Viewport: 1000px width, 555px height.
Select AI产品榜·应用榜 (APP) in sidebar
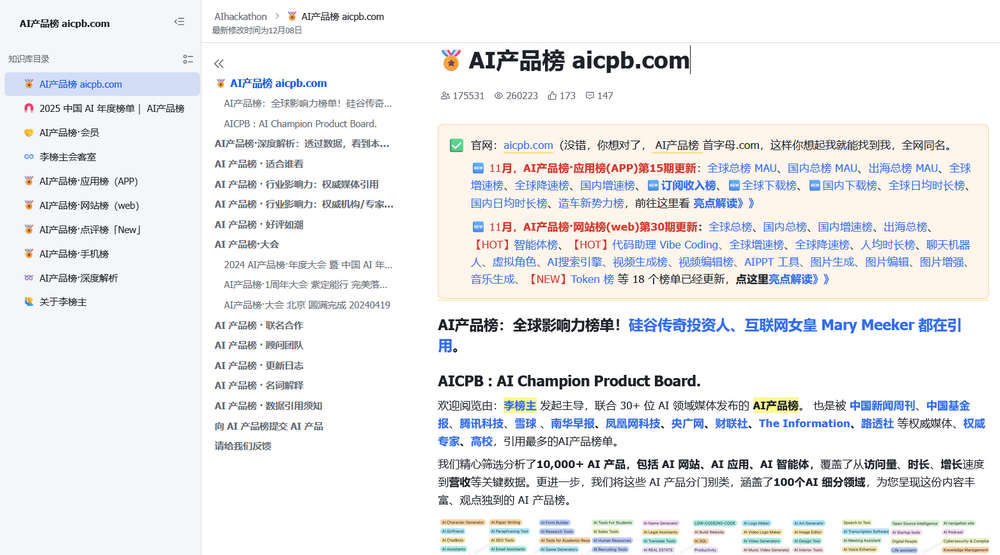tap(102, 181)
